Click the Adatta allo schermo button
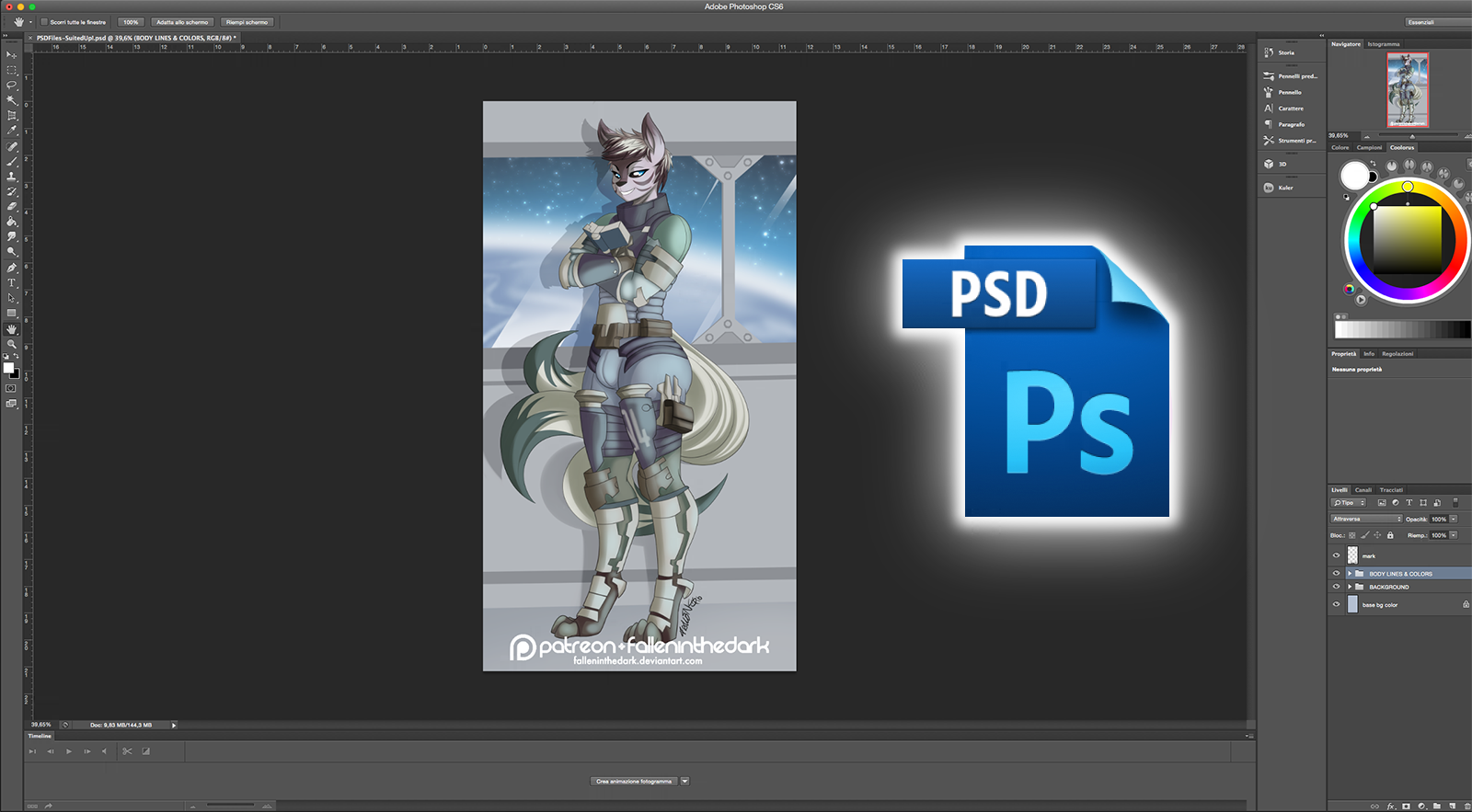The width and height of the screenshot is (1472, 812). click(x=182, y=22)
